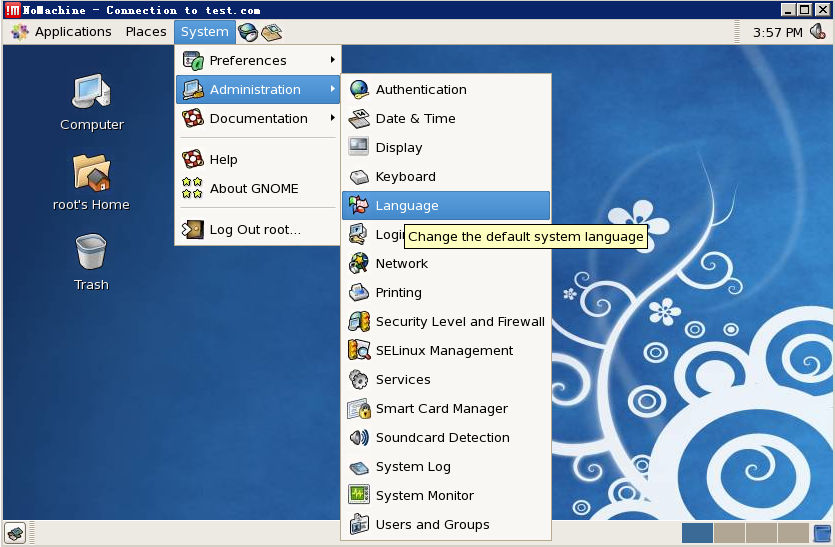Click the Network icon

pyautogui.click(x=358, y=263)
